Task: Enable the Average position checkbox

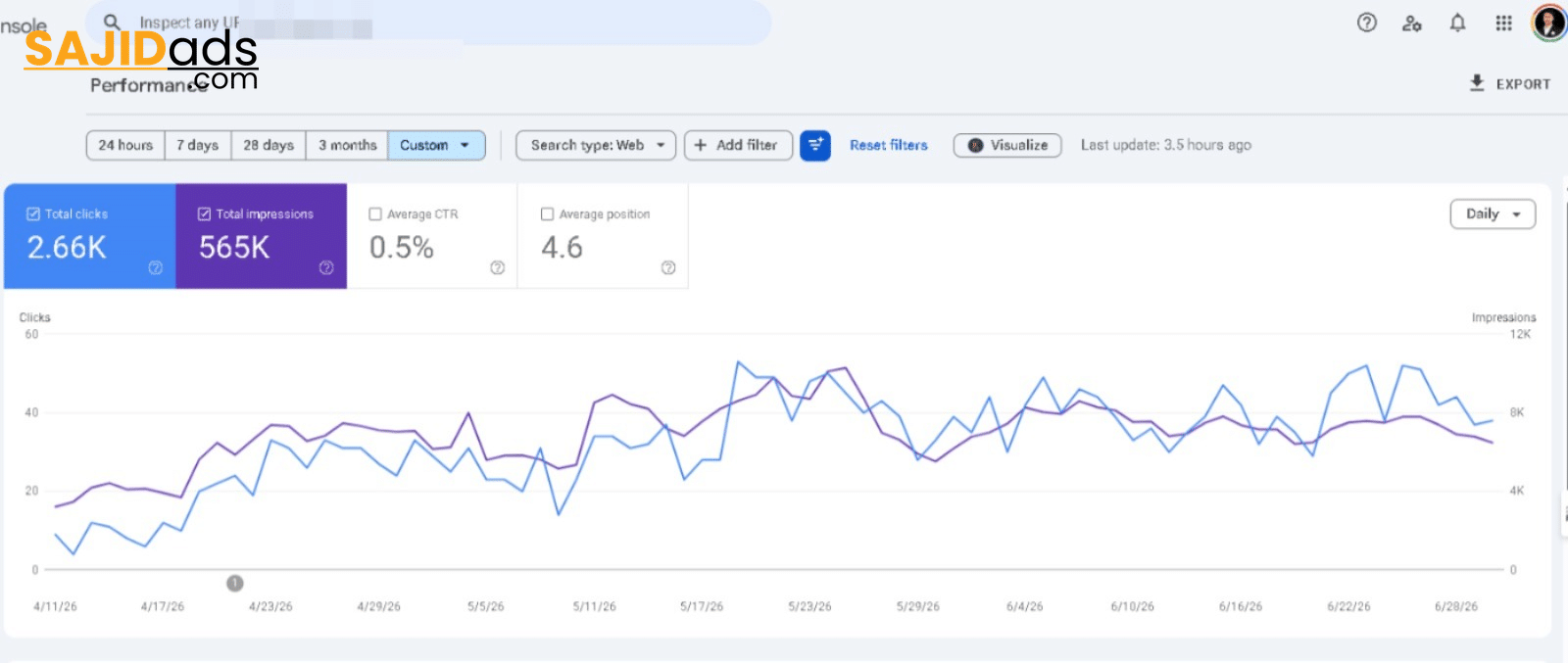Action: [547, 213]
